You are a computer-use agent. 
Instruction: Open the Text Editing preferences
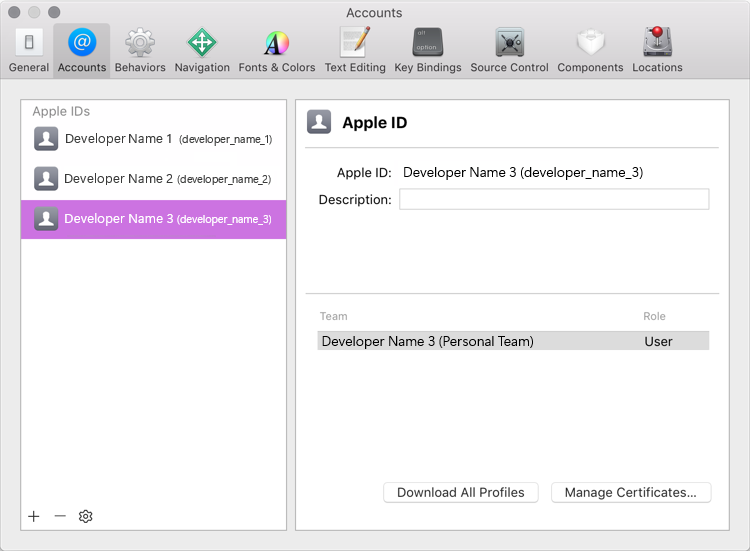tap(355, 50)
